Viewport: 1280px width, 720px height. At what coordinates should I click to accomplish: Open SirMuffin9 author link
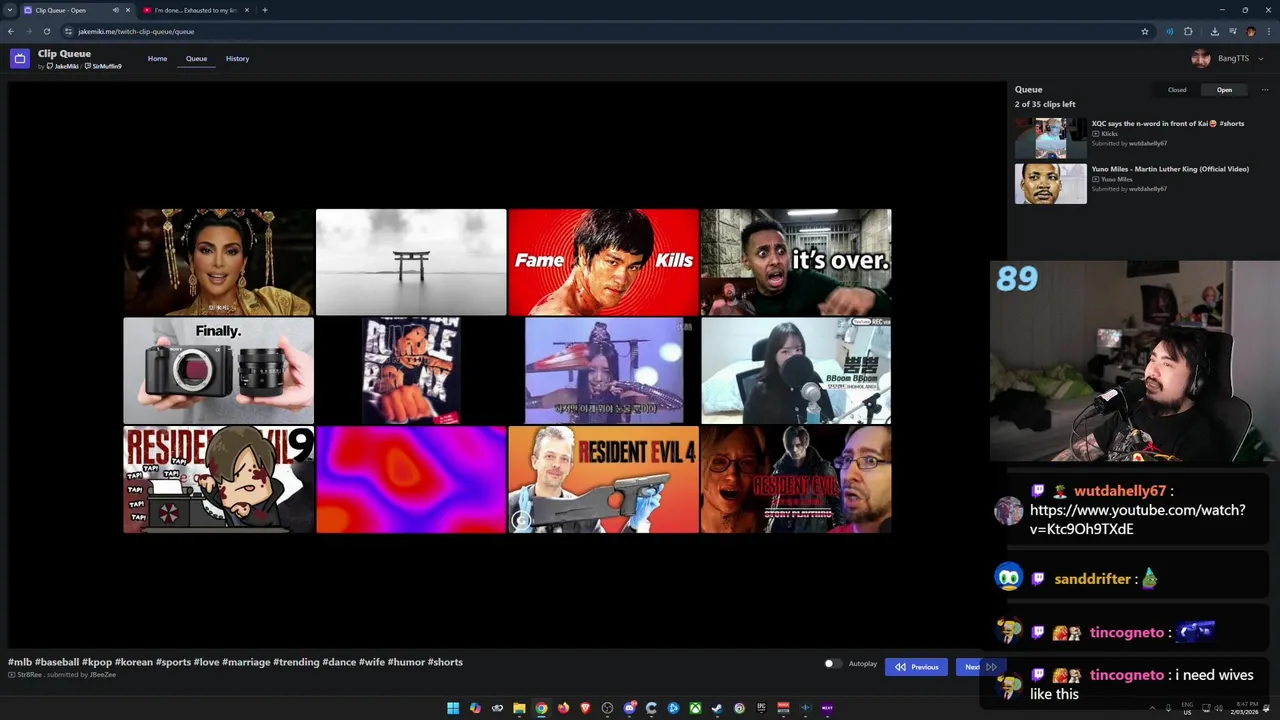[103, 66]
